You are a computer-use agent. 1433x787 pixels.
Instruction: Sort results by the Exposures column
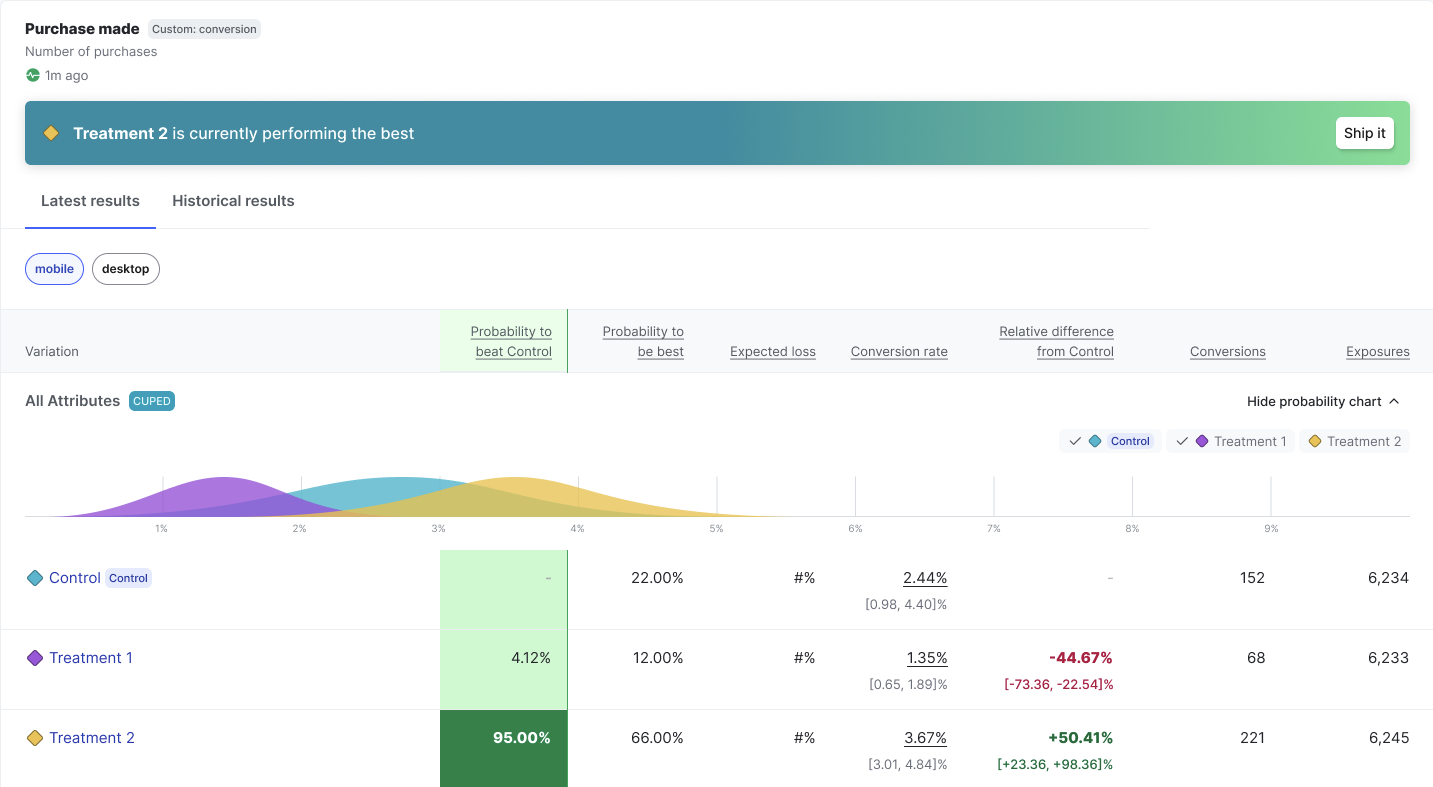pyautogui.click(x=1378, y=351)
